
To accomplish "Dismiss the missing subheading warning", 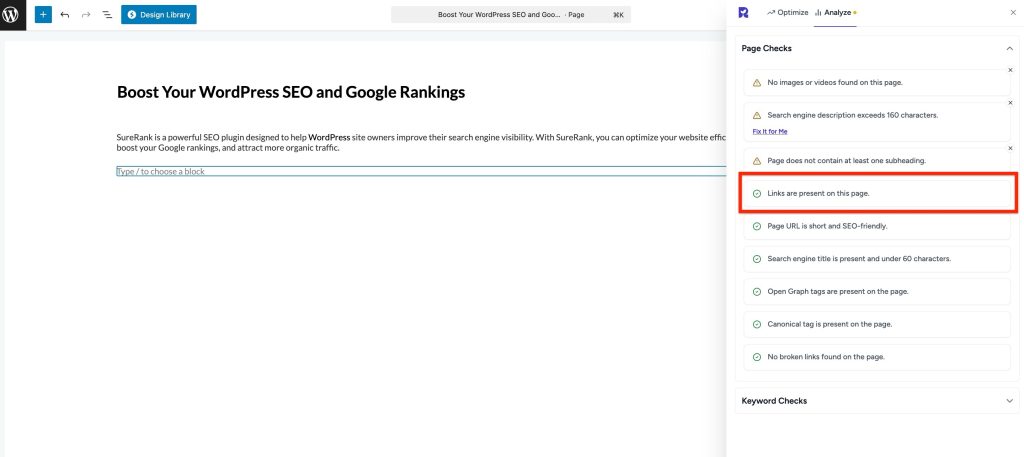I will [1010, 148].
